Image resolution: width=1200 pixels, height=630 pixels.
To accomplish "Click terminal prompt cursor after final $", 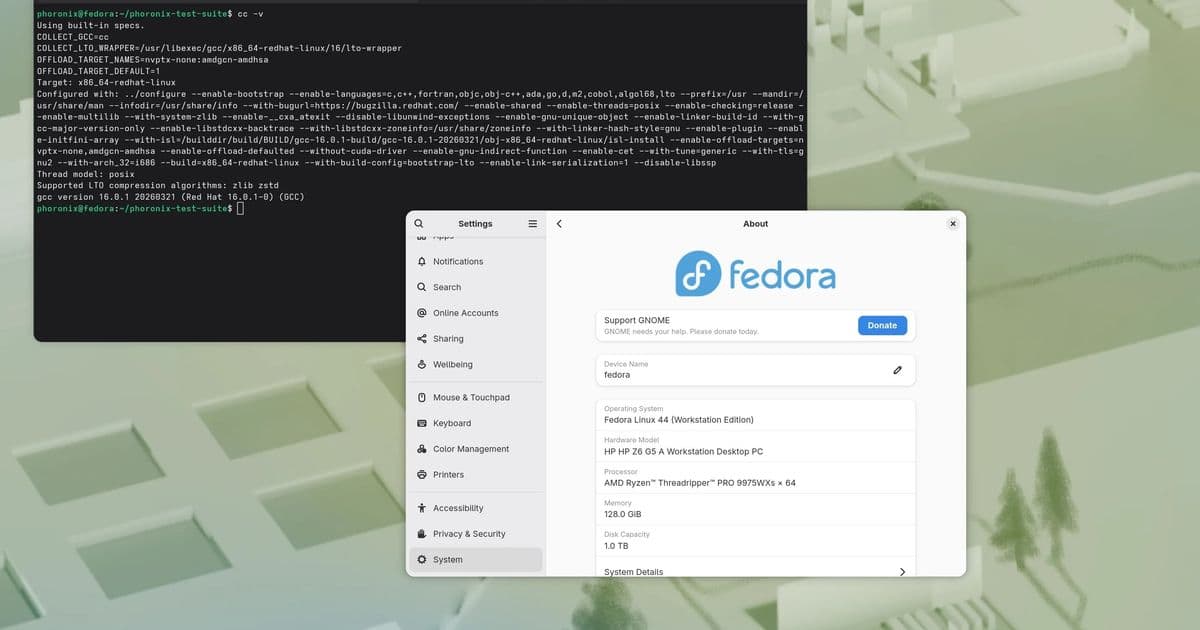I will [x=240, y=208].
